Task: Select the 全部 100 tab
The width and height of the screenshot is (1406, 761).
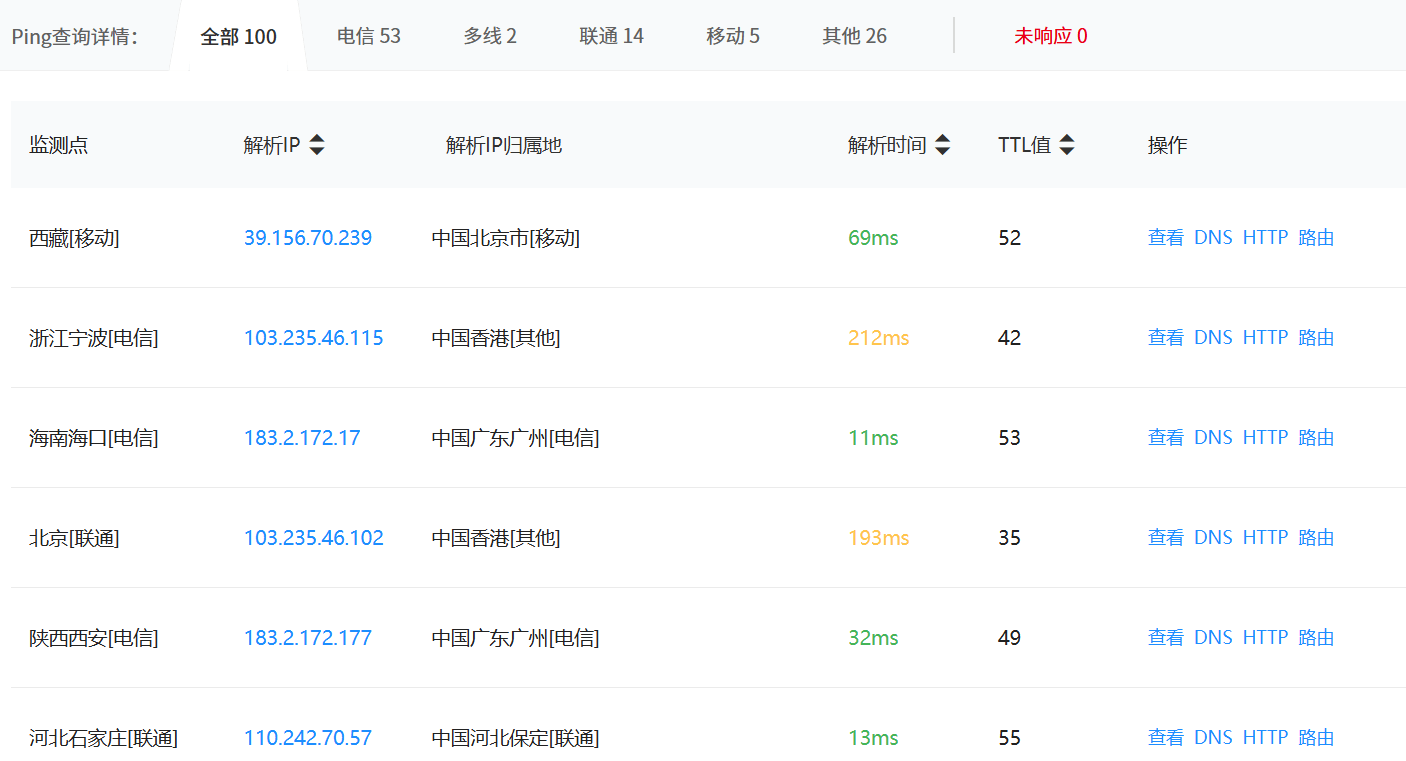Action: pyautogui.click(x=239, y=37)
